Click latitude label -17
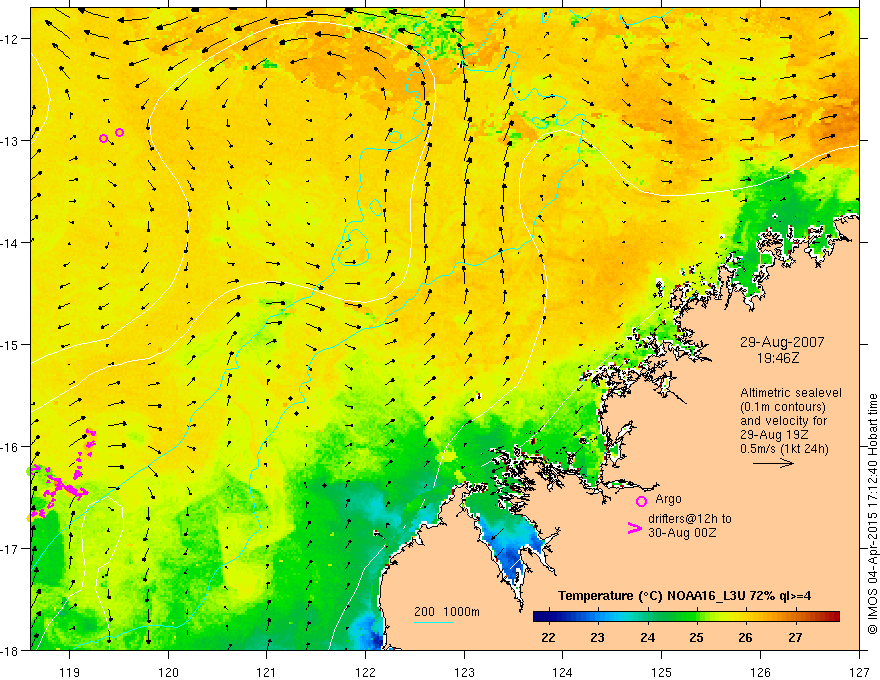 [x=10, y=549]
